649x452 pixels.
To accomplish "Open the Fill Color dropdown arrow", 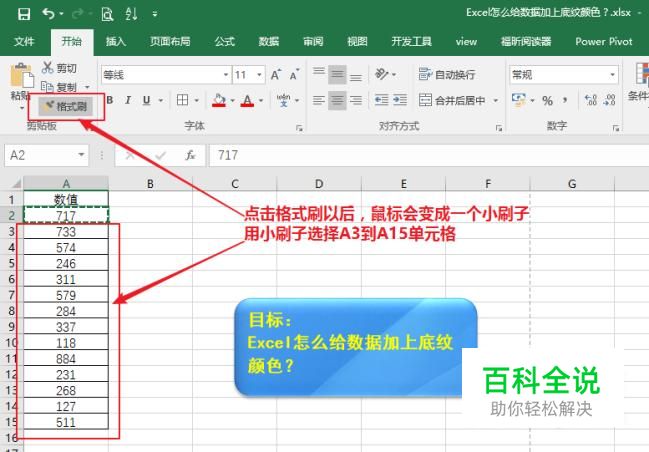I will [x=233, y=101].
